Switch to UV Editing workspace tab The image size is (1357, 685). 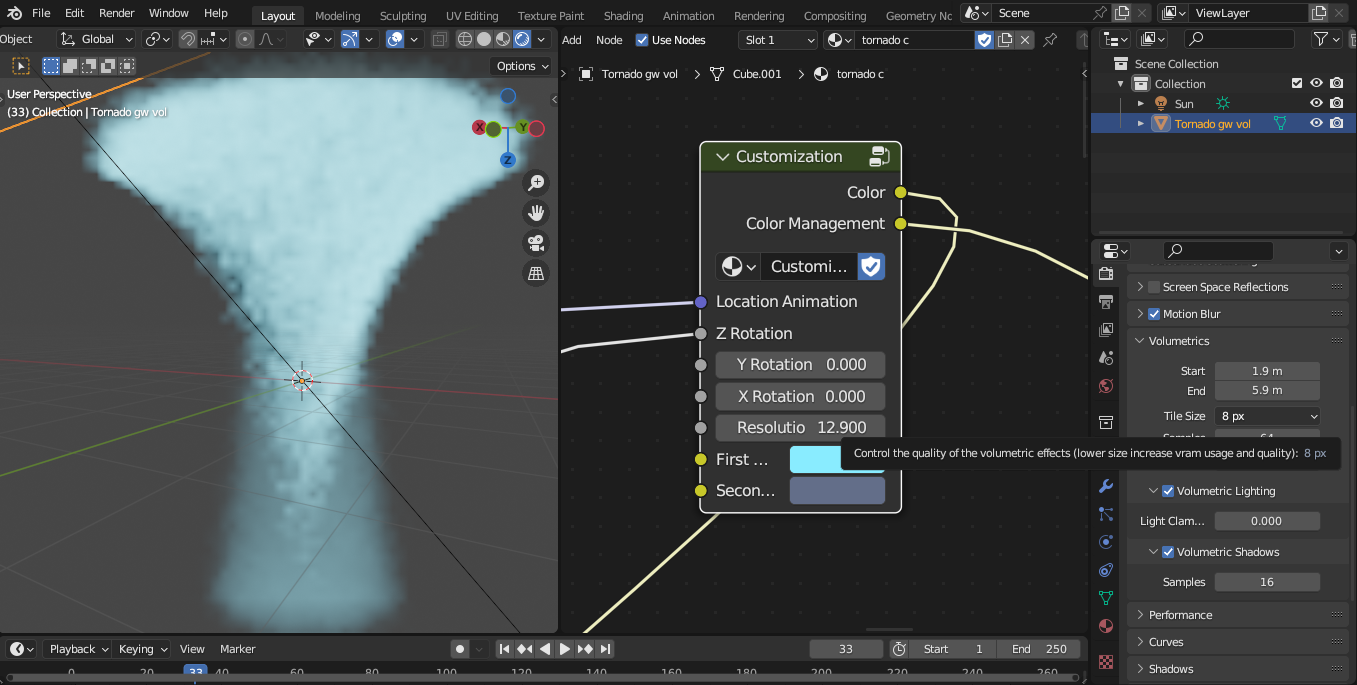pos(472,16)
